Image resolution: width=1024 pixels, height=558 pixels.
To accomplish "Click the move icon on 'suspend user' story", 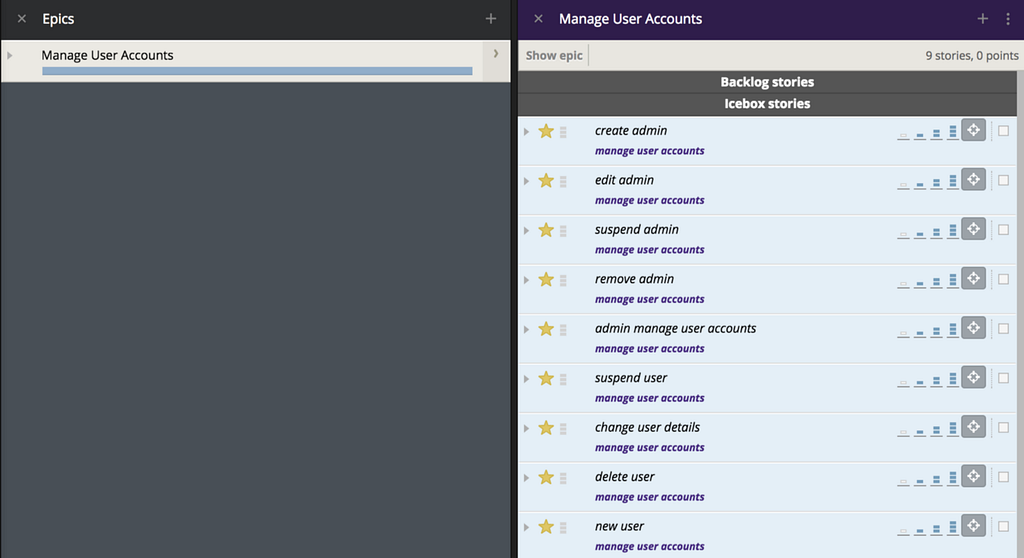I will [973, 378].
